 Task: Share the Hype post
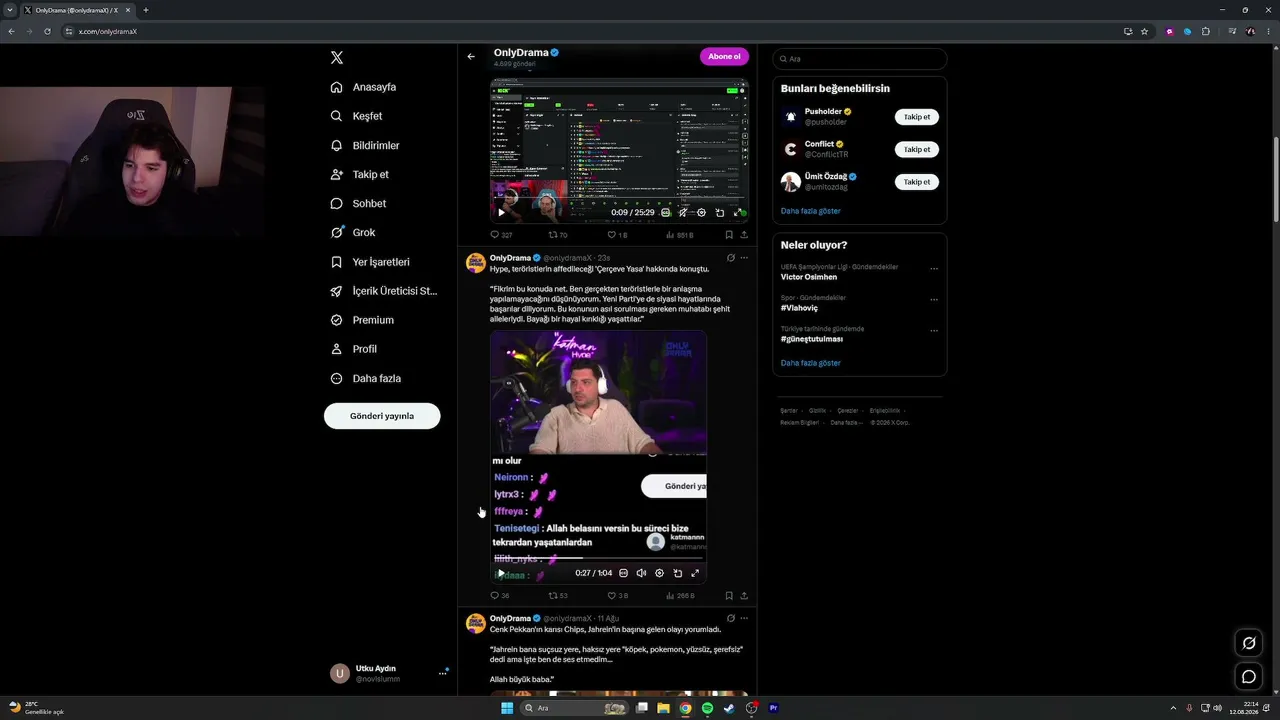(x=744, y=596)
